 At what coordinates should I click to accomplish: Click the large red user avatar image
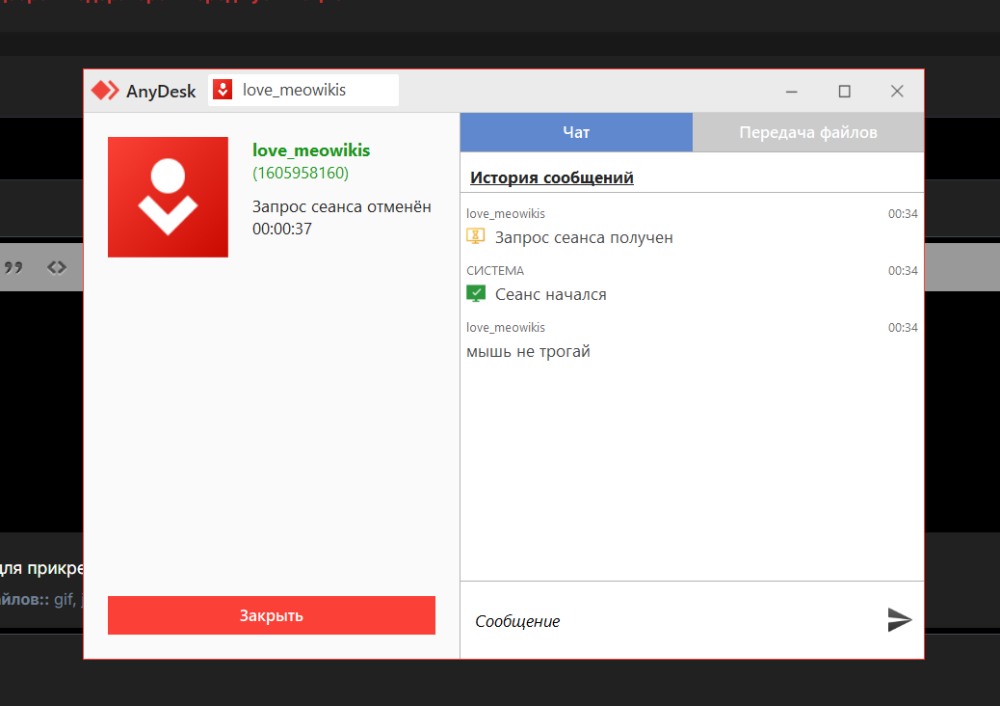(x=168, y=197)
